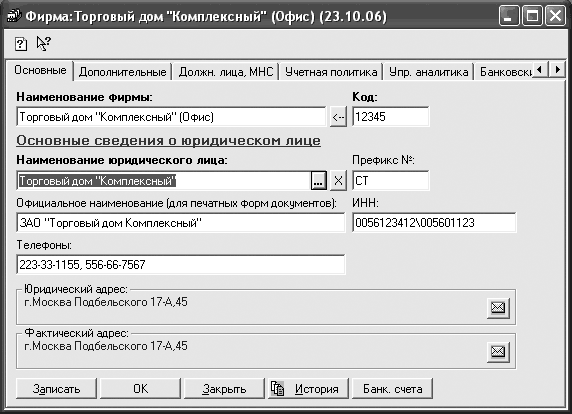
Task: Click the envelope icon for Юридический адрес
Action: 498,308
